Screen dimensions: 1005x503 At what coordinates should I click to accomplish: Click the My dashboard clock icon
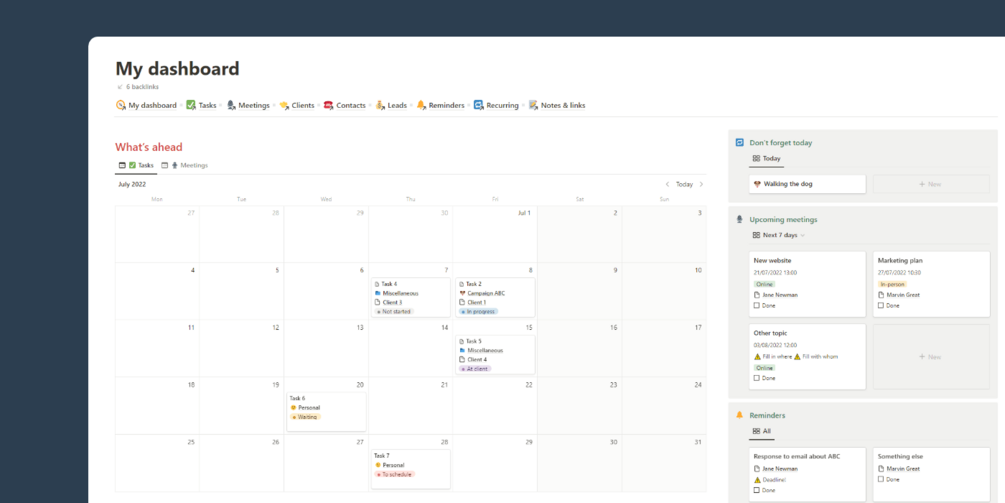pos(120,105)
